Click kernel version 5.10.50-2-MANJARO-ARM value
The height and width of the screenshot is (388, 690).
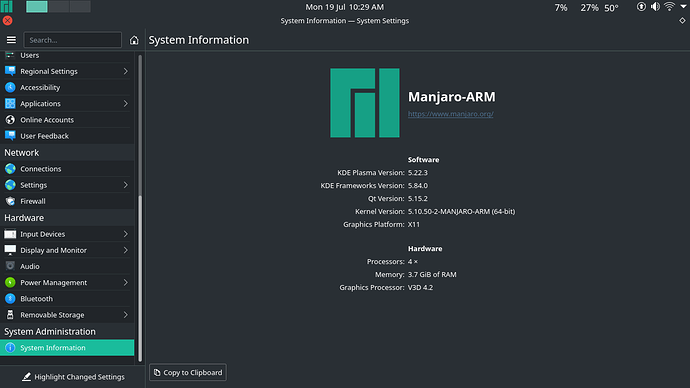click(461, 212)
